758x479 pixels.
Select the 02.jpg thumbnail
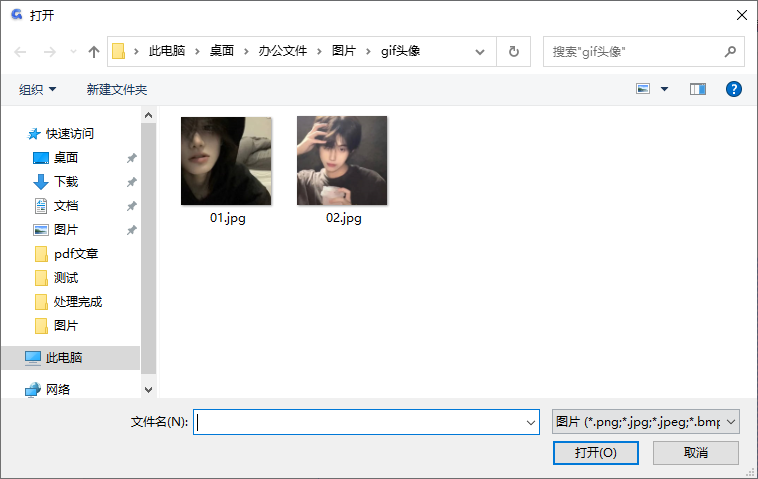click(x=342, y=161)
